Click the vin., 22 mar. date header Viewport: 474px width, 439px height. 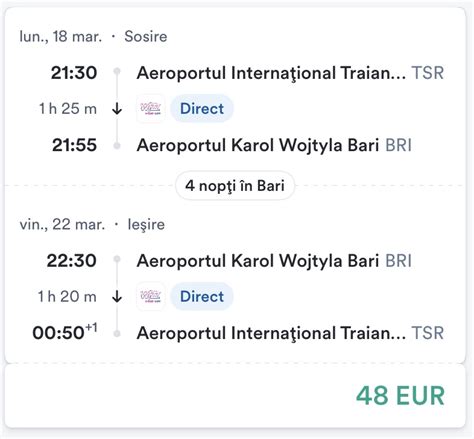(62, 224)
